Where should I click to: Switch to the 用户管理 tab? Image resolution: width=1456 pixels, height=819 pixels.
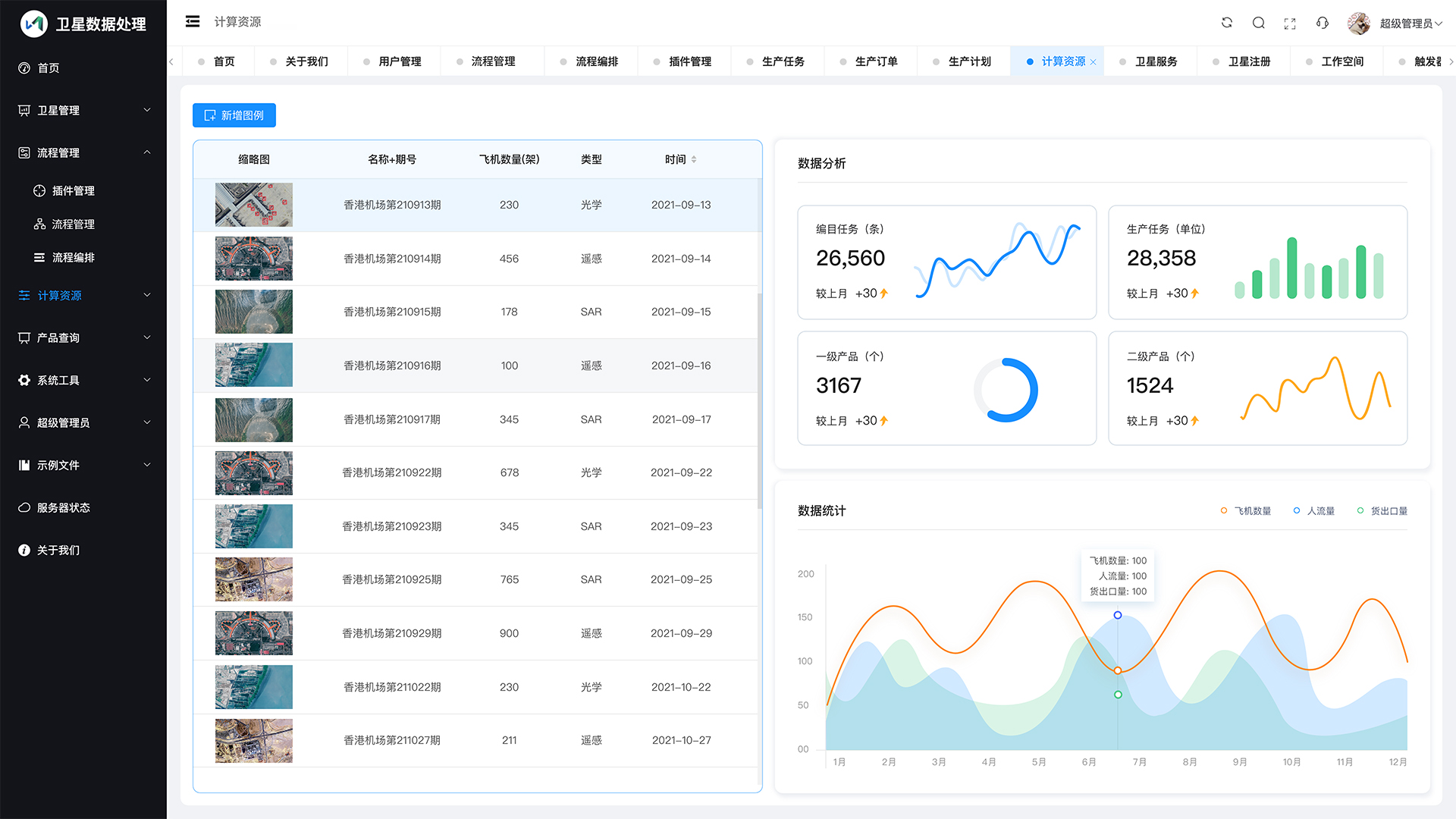393,61
